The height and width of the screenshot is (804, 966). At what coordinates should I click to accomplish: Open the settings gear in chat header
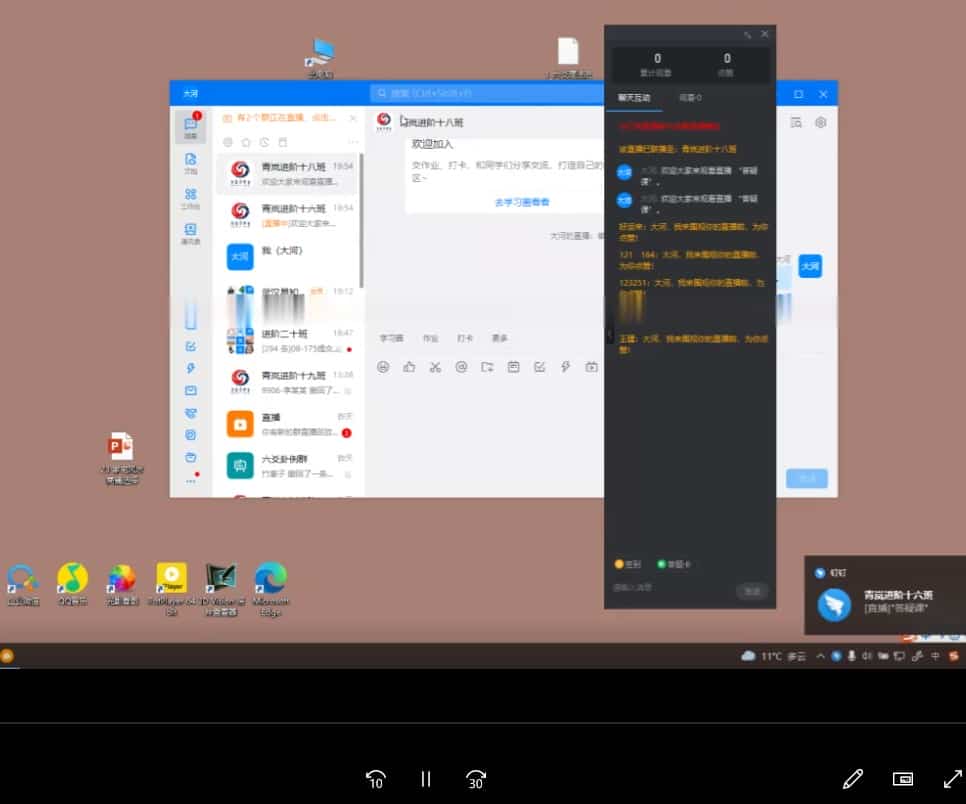(821, 122)
